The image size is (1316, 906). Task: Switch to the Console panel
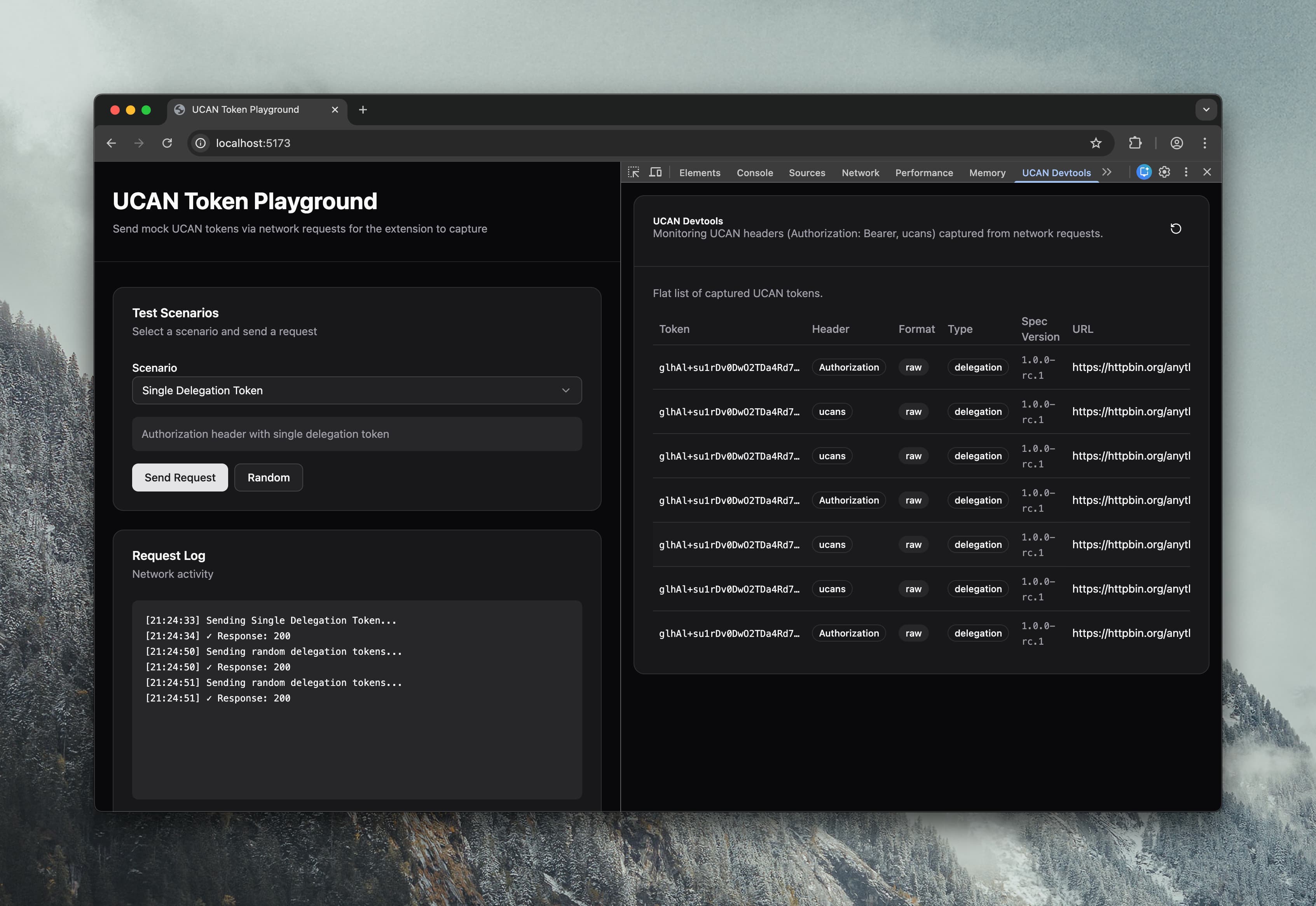(x=754, y=173)
